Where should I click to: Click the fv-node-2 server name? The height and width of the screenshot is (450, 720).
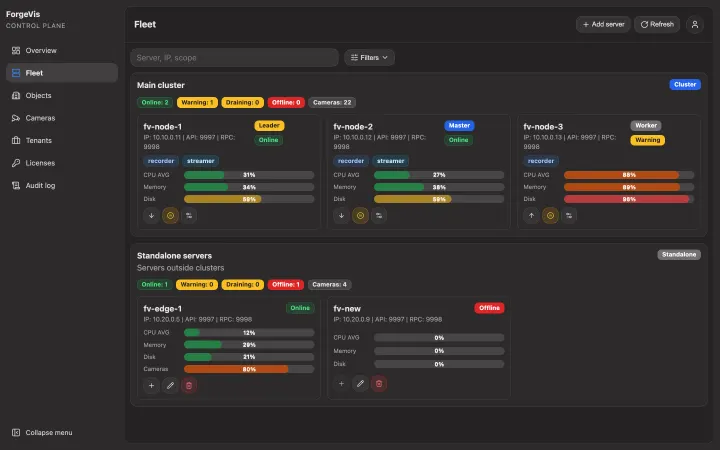(x=353, y=127)
